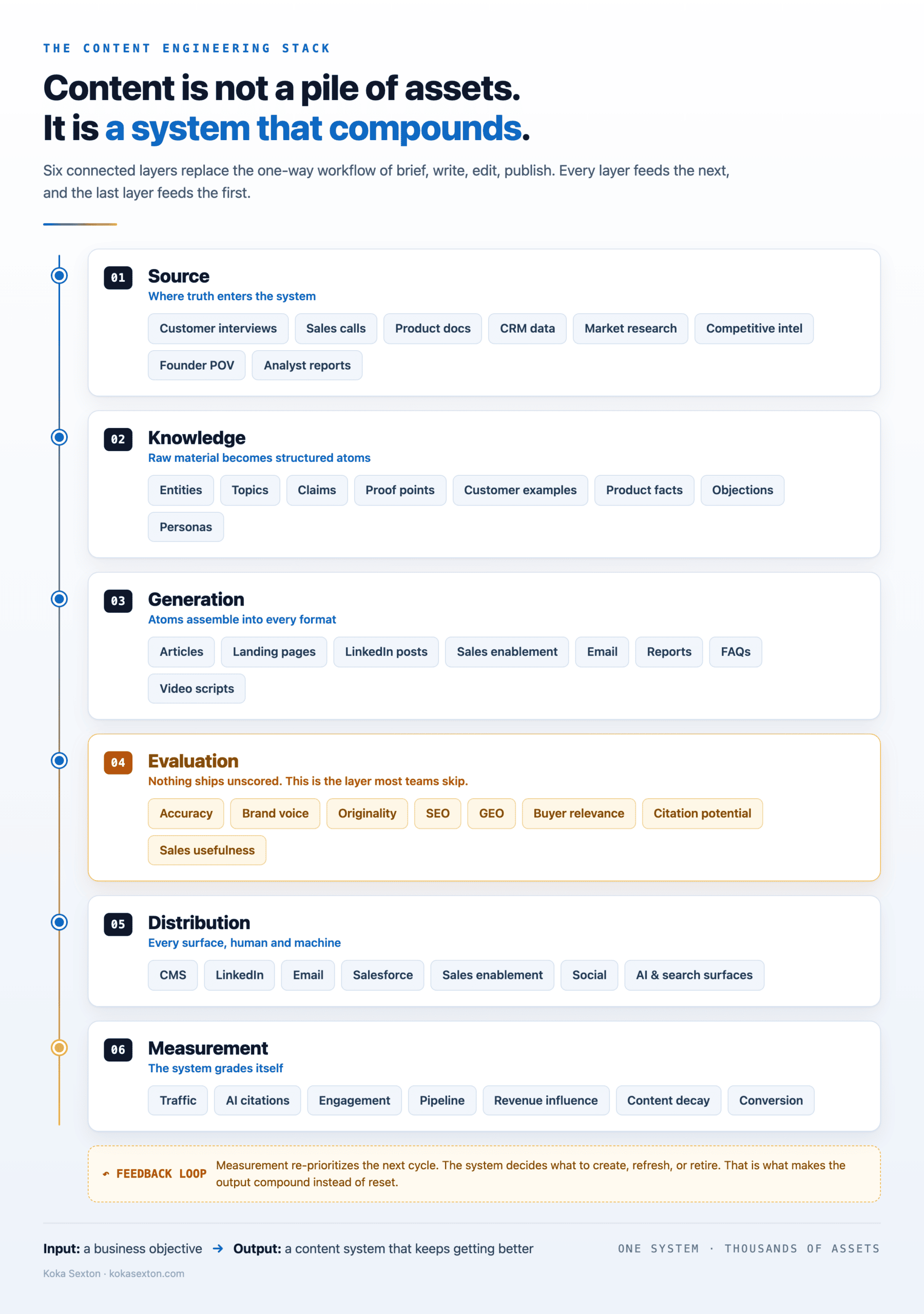Select the Proof points chip

[400, 490]
